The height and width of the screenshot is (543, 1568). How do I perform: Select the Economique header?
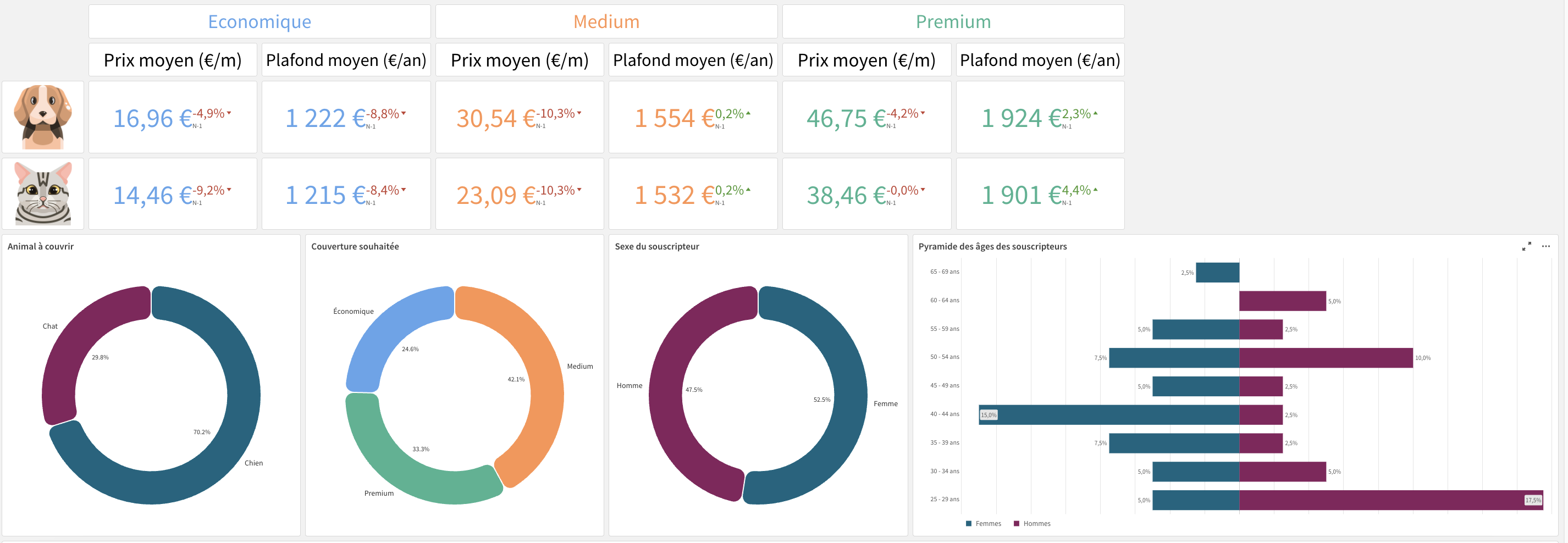point(260,21)
